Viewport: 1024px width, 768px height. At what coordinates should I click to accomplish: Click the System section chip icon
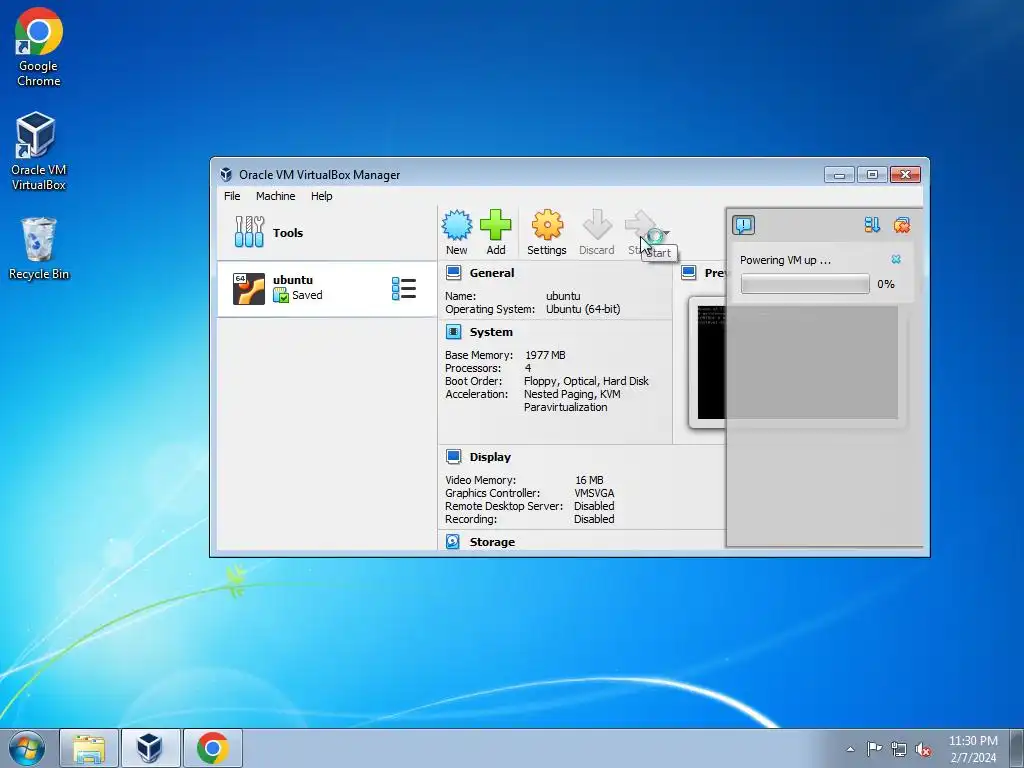[453, 332]
